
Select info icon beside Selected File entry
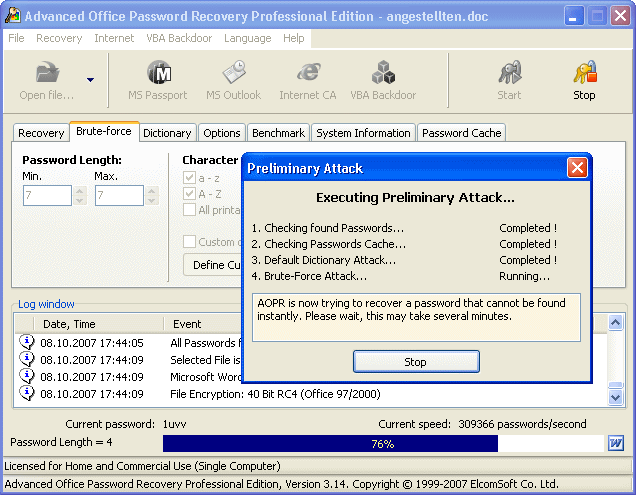[27, 359]
